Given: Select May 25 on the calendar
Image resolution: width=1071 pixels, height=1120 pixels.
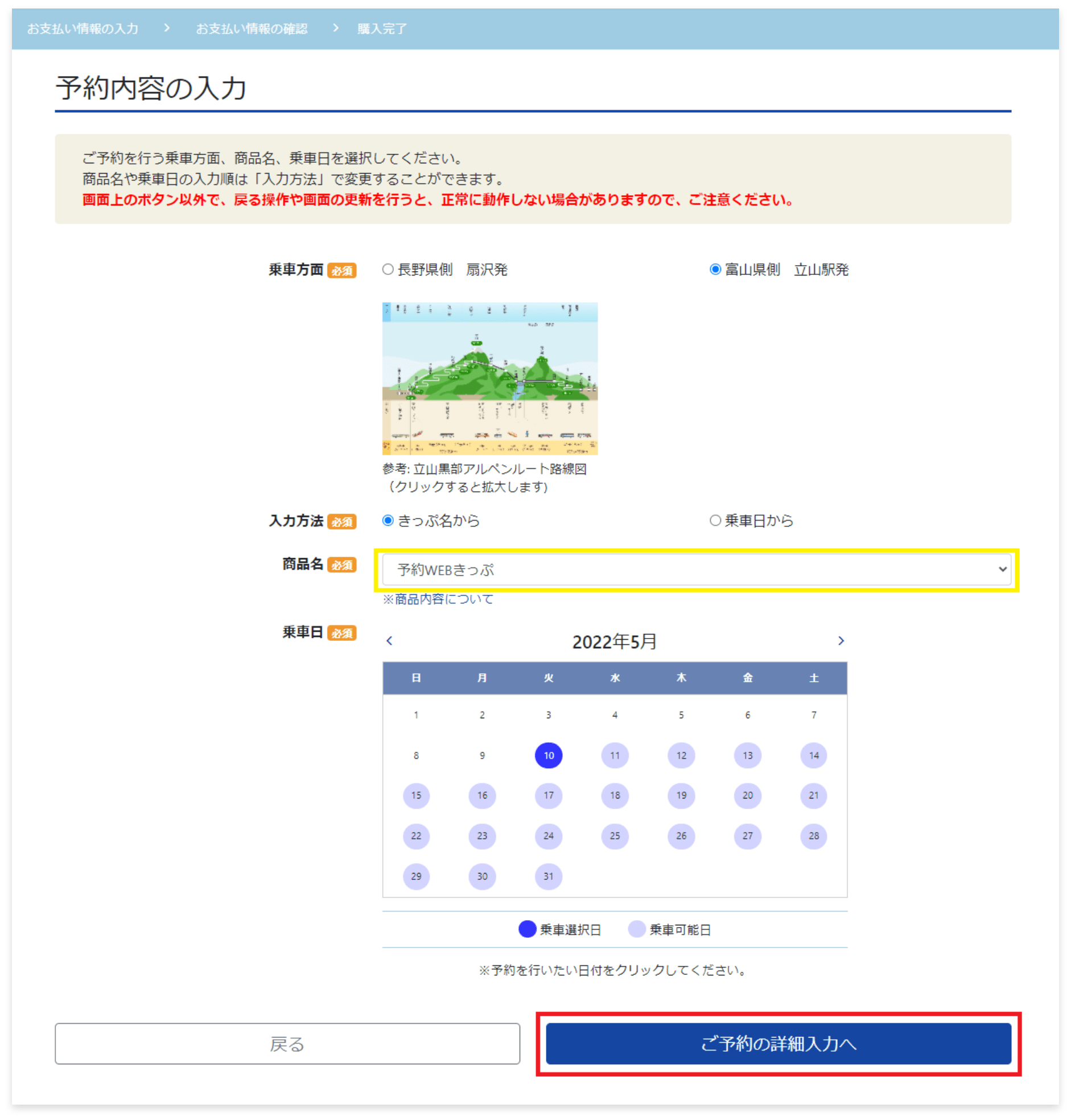Looking at the screenshot, I should coord(615,835).
